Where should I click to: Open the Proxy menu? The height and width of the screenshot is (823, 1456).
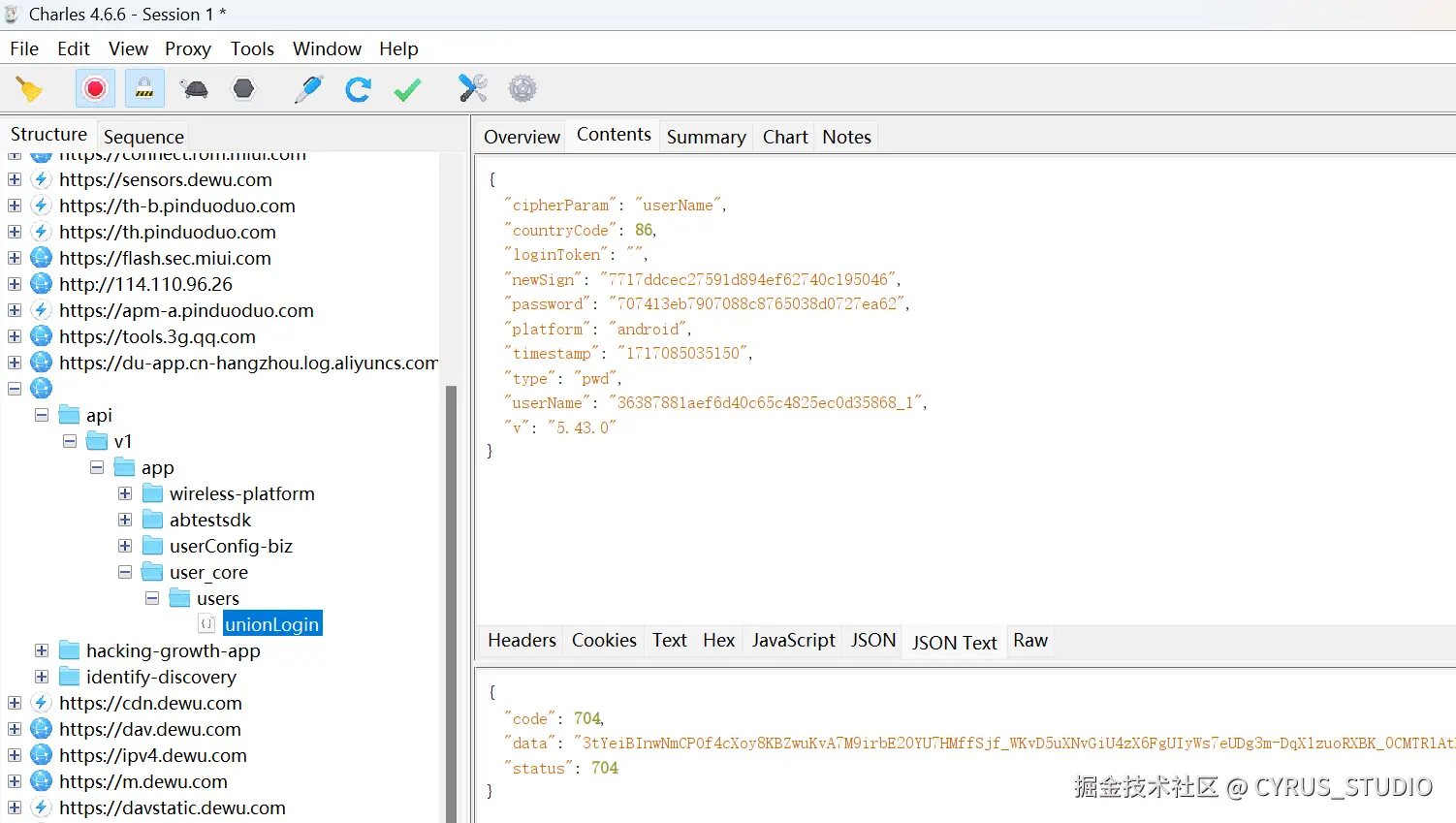[x=188, y=48]
